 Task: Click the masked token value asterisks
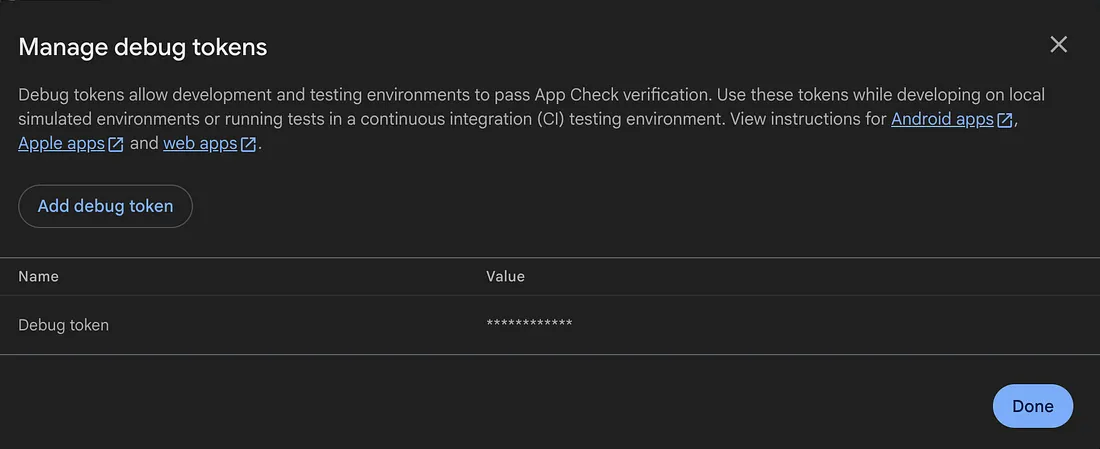click(529, 323)
